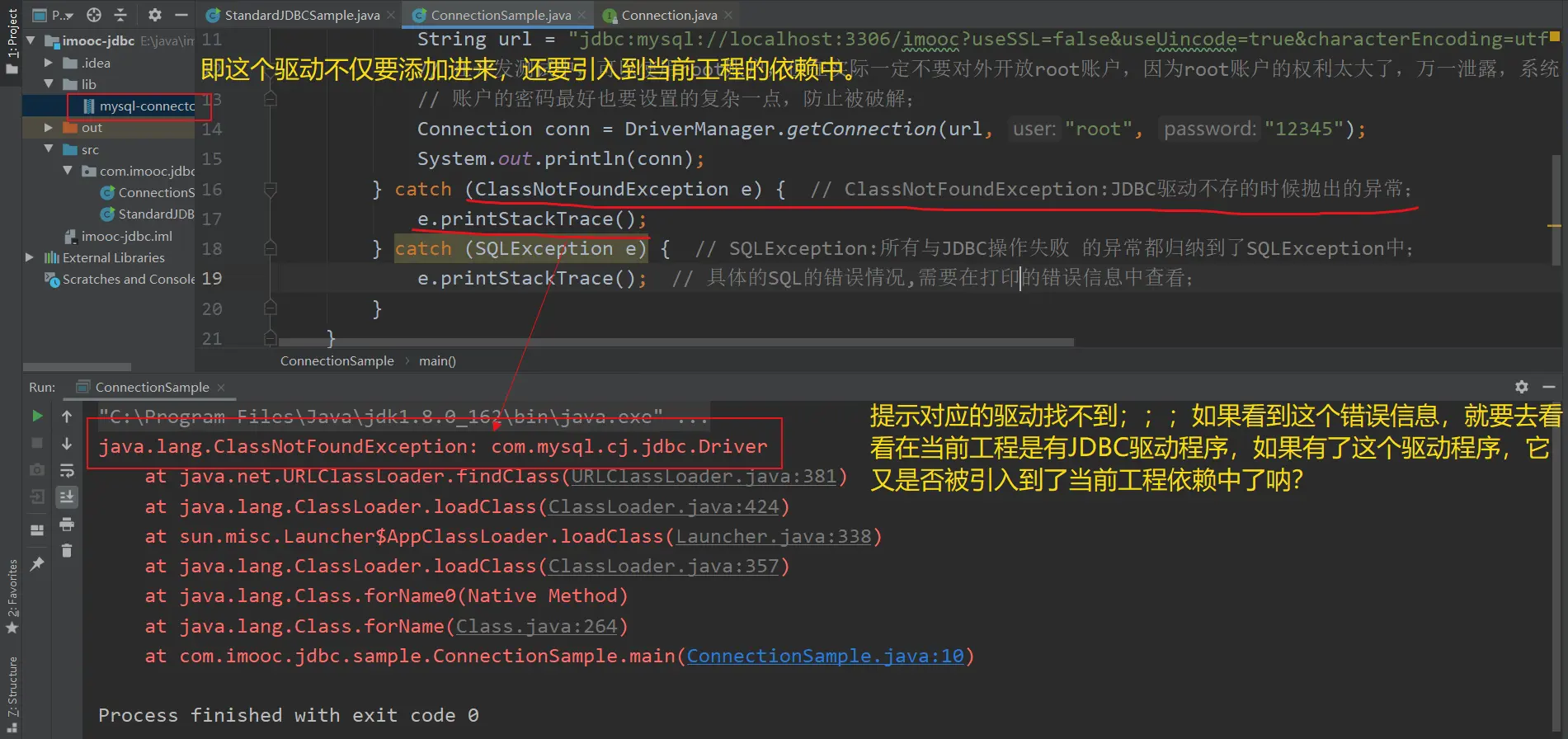Click 'Process finished with exit code 0' text

point(288,715)
